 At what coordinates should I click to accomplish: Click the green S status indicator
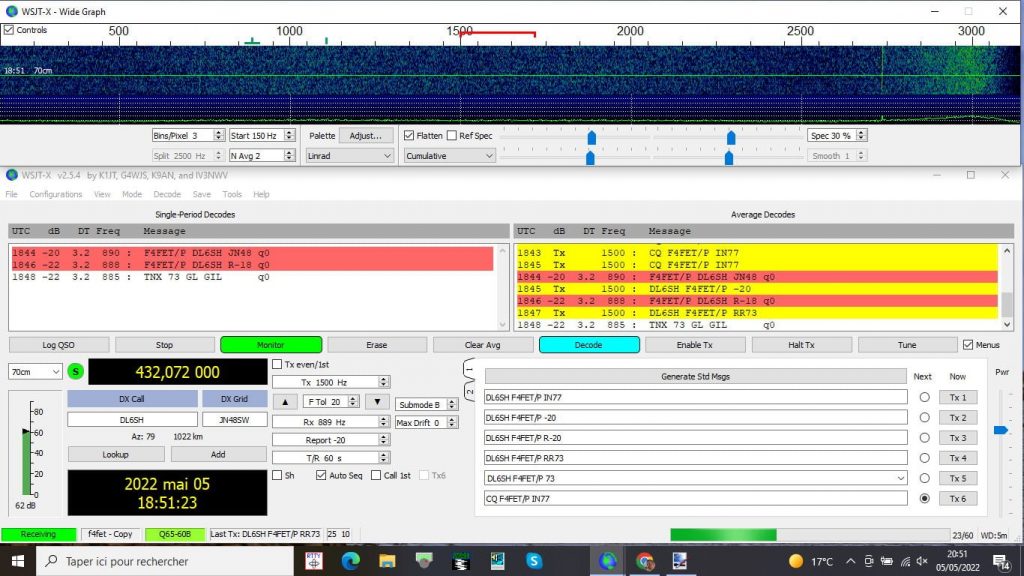coord(76,372)
